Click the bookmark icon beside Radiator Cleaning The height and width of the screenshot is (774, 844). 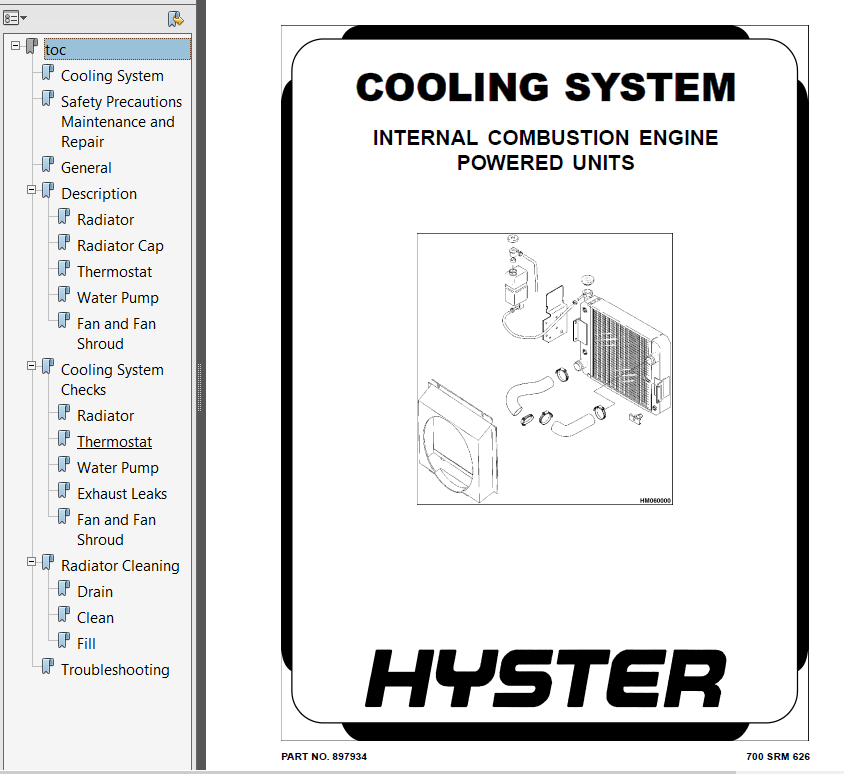click(48, 562)
